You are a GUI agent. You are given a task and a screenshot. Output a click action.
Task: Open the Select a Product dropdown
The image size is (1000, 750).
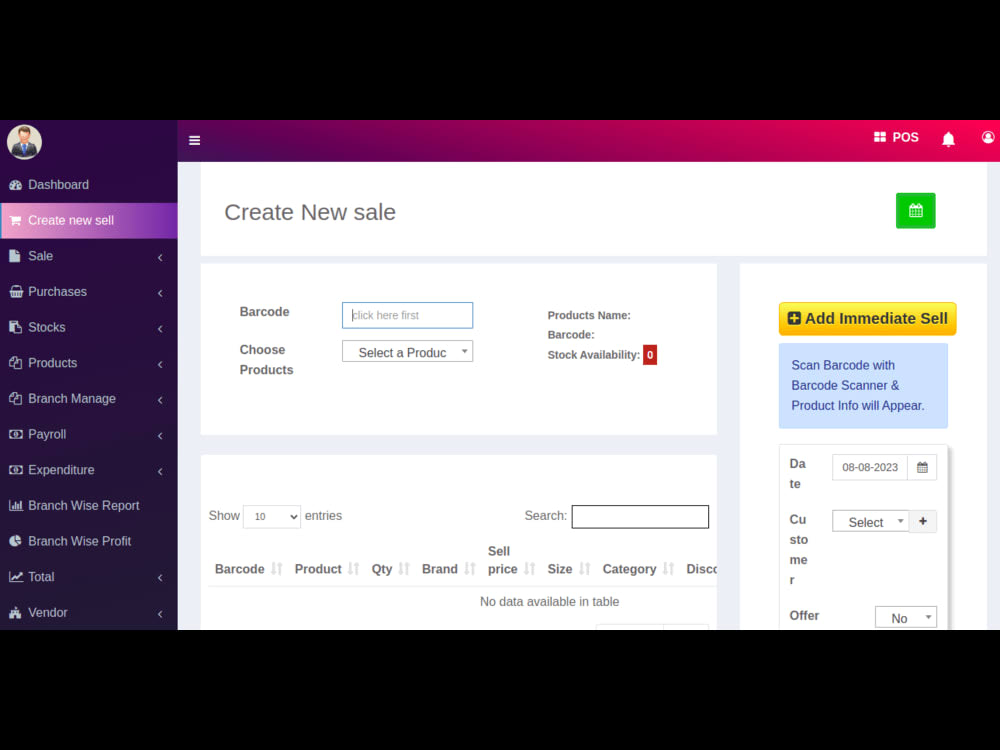click(x=408, y=351)
